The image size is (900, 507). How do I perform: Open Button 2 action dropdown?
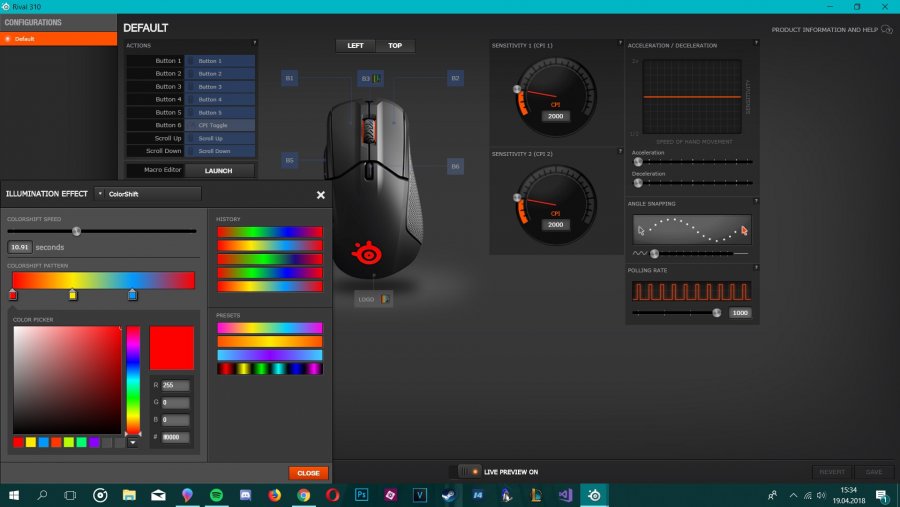pyautogui.click(x=220, y=73)
